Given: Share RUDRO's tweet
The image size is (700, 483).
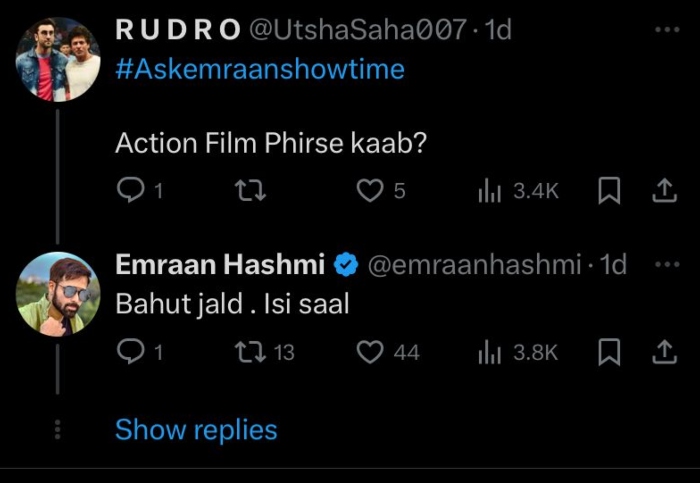Looking at the screenshot, I should (663, 191).
